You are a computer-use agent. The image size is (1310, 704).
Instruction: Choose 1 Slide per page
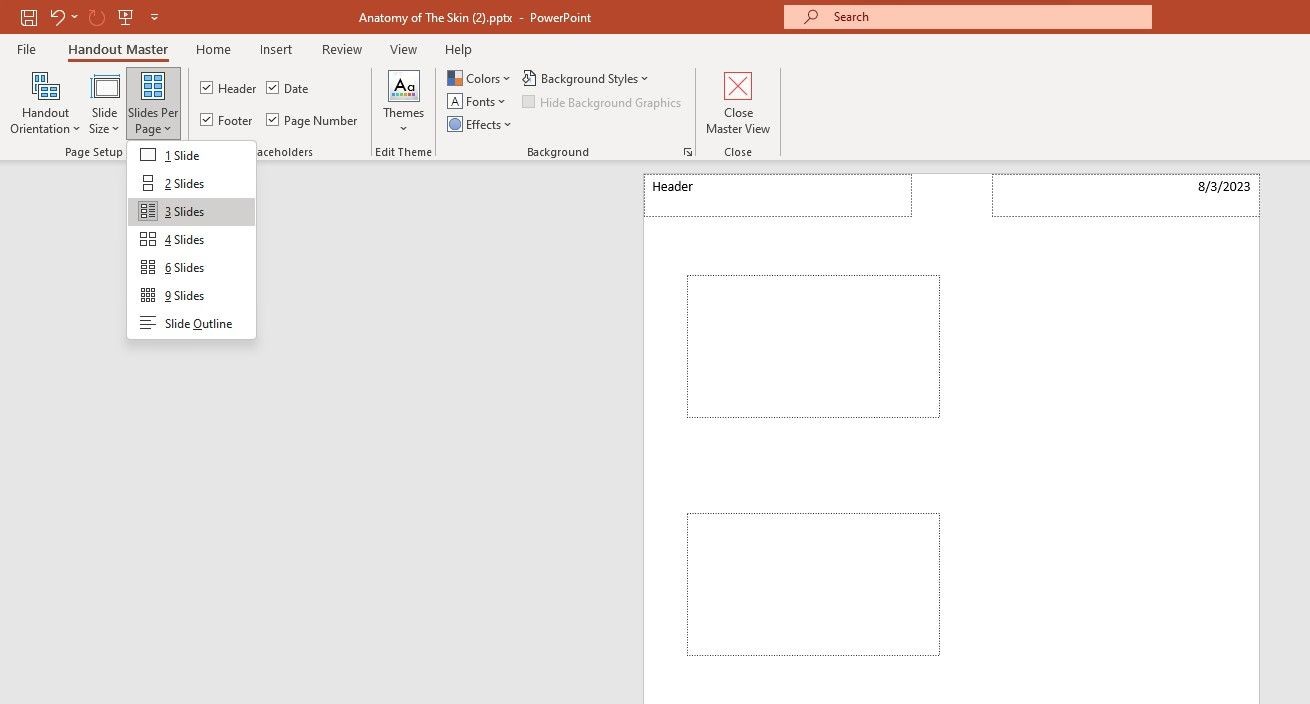click(191, 155)
